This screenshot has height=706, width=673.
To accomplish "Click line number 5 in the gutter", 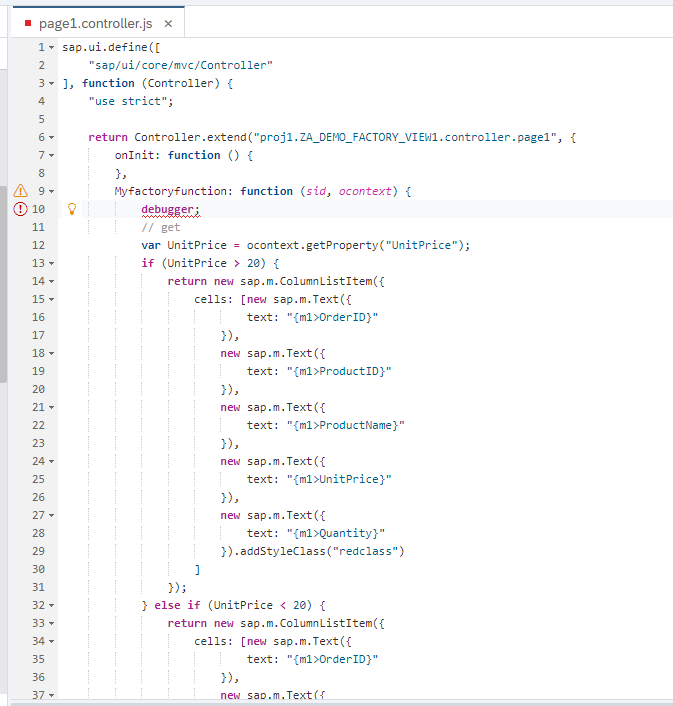I will coord(41,119).
